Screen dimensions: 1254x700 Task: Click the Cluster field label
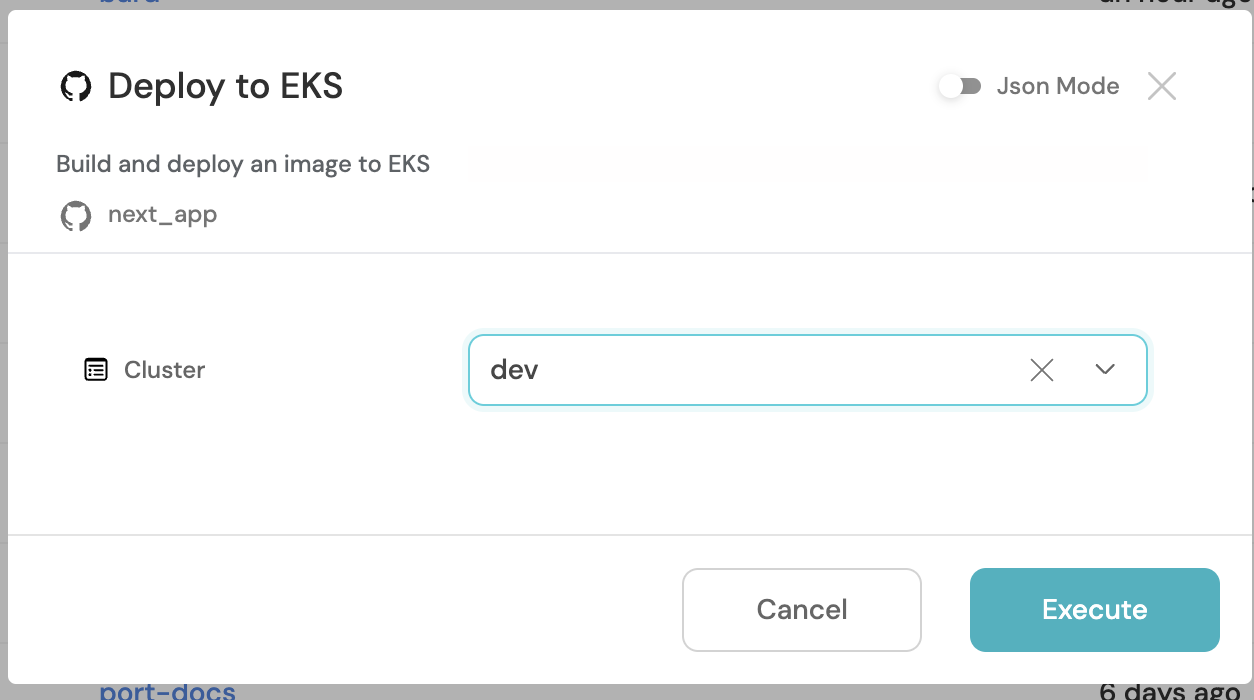pos(164,370)
